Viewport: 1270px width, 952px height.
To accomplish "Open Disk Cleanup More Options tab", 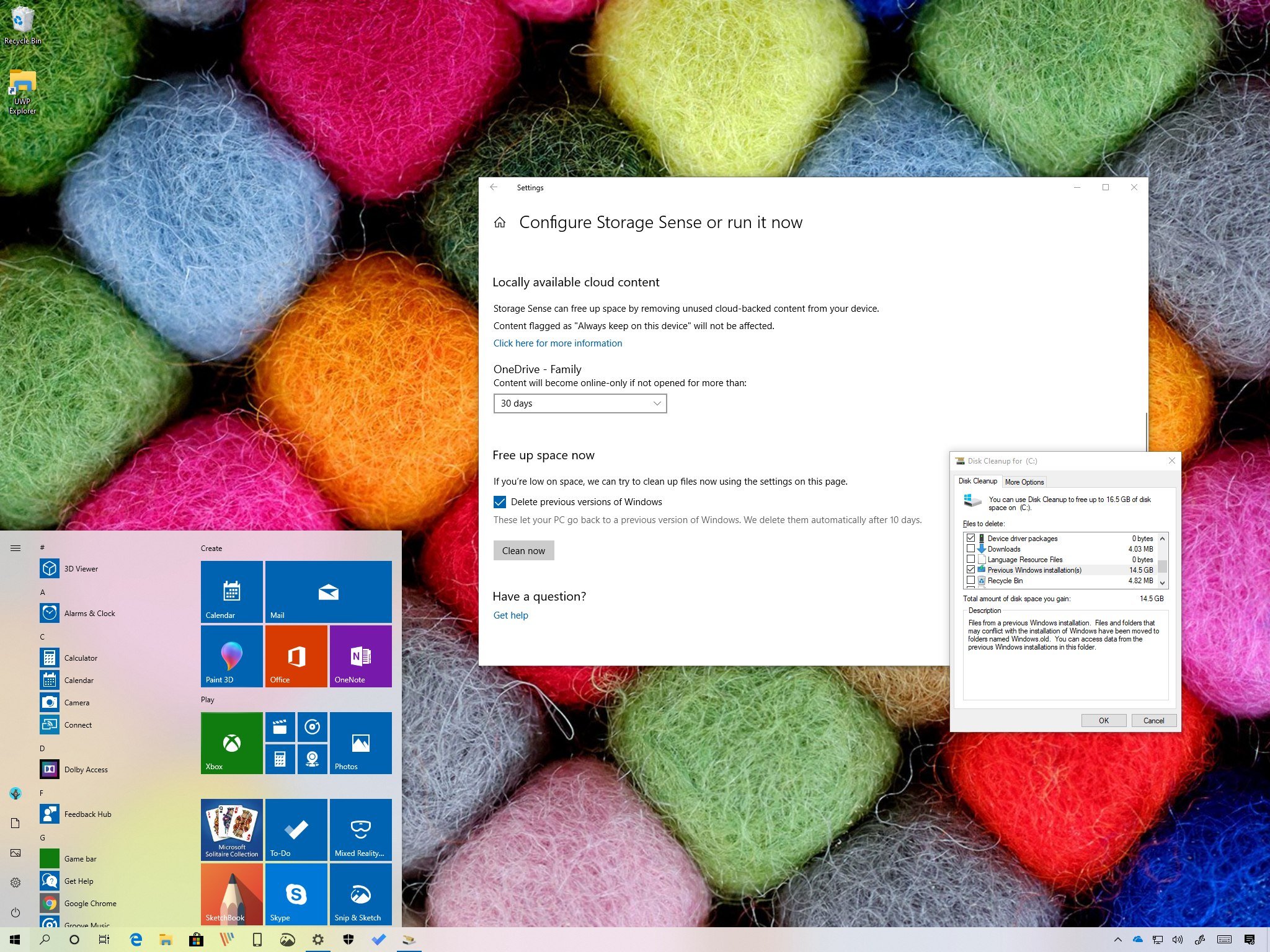I will coord(1025,482).
